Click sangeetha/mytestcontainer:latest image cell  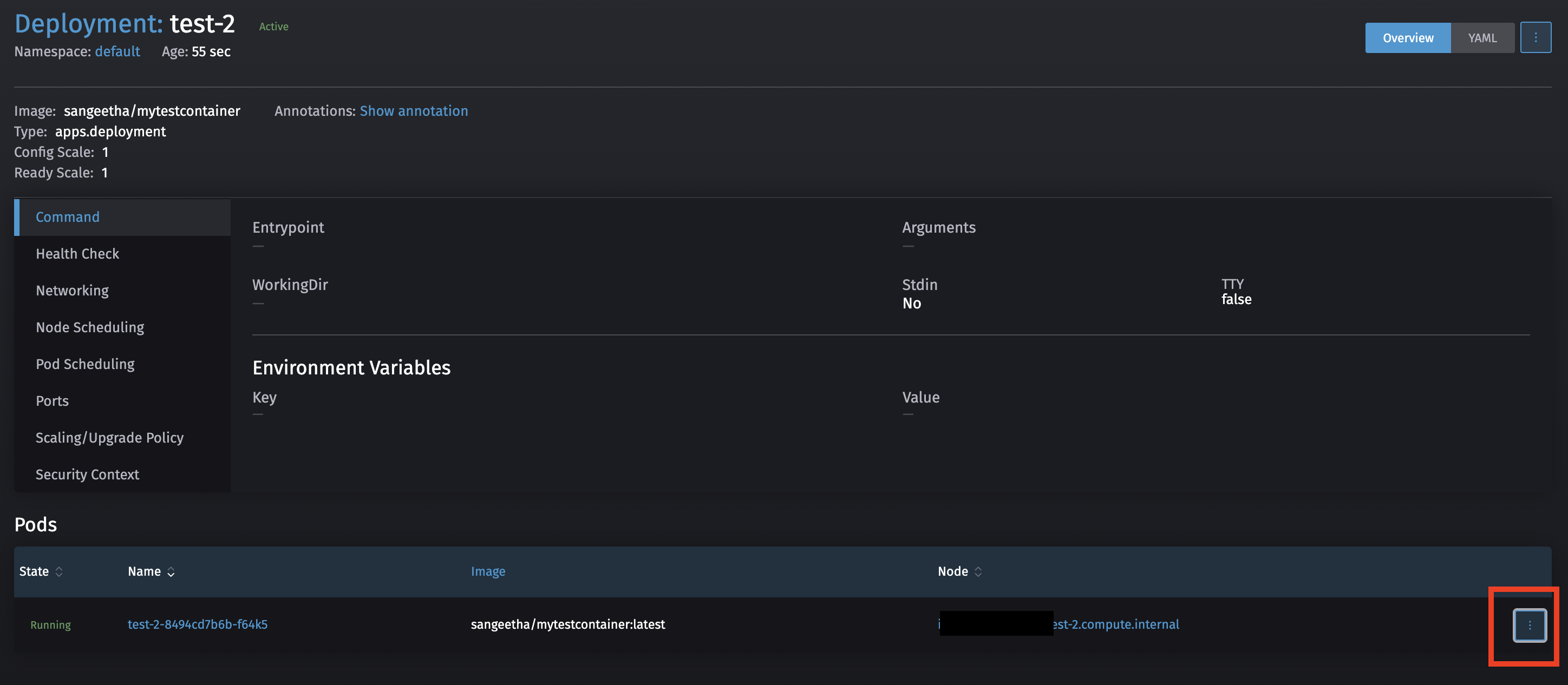point(567,624)
